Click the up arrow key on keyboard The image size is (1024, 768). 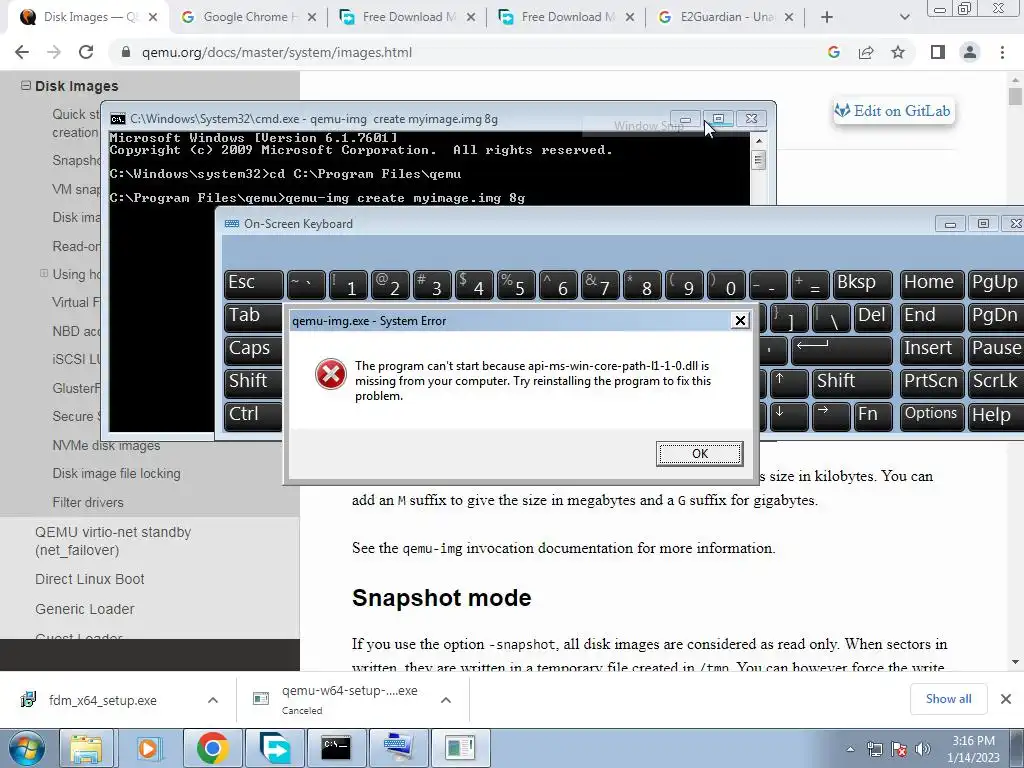tap(789, 383)
